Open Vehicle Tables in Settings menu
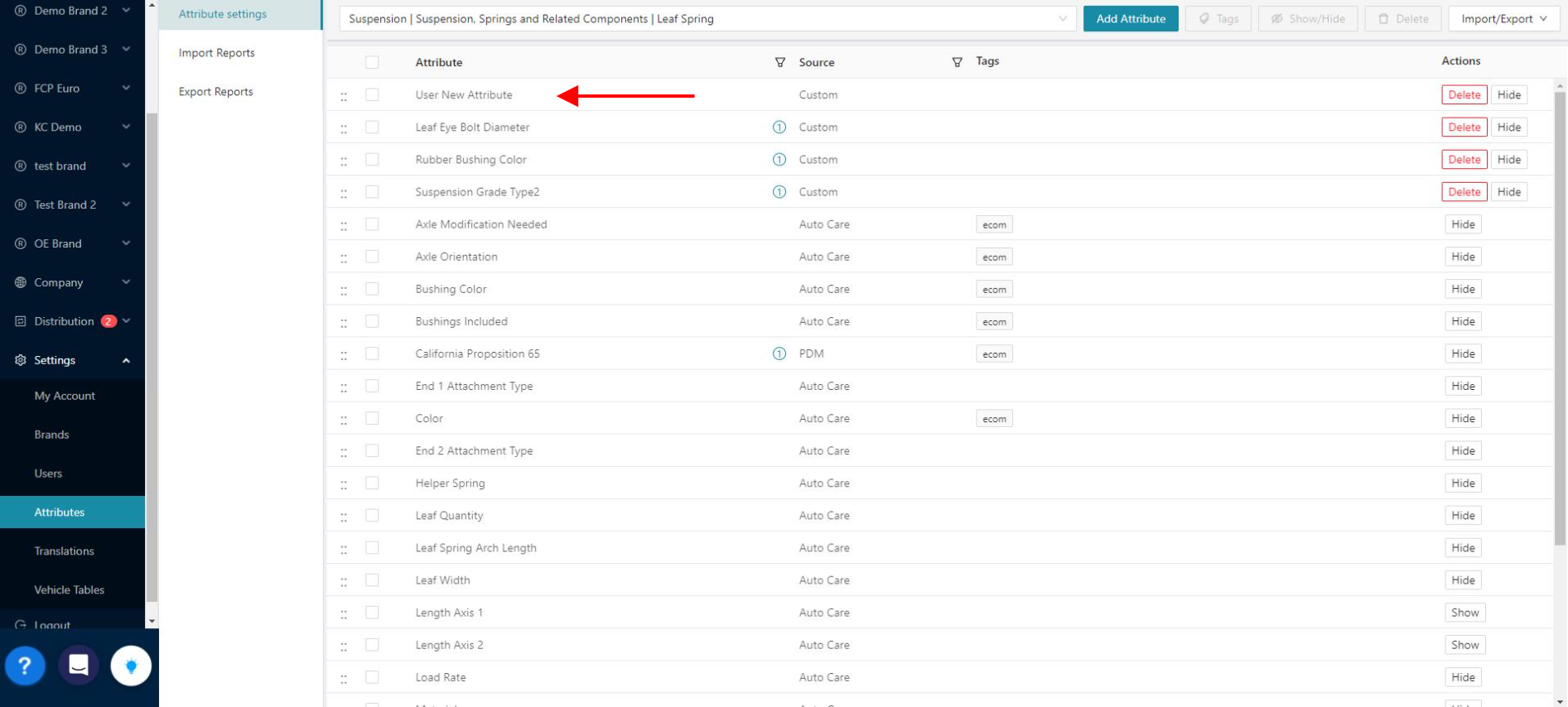Image resolution: width=1568 pixels, height=707 pixels. (69, 590)
